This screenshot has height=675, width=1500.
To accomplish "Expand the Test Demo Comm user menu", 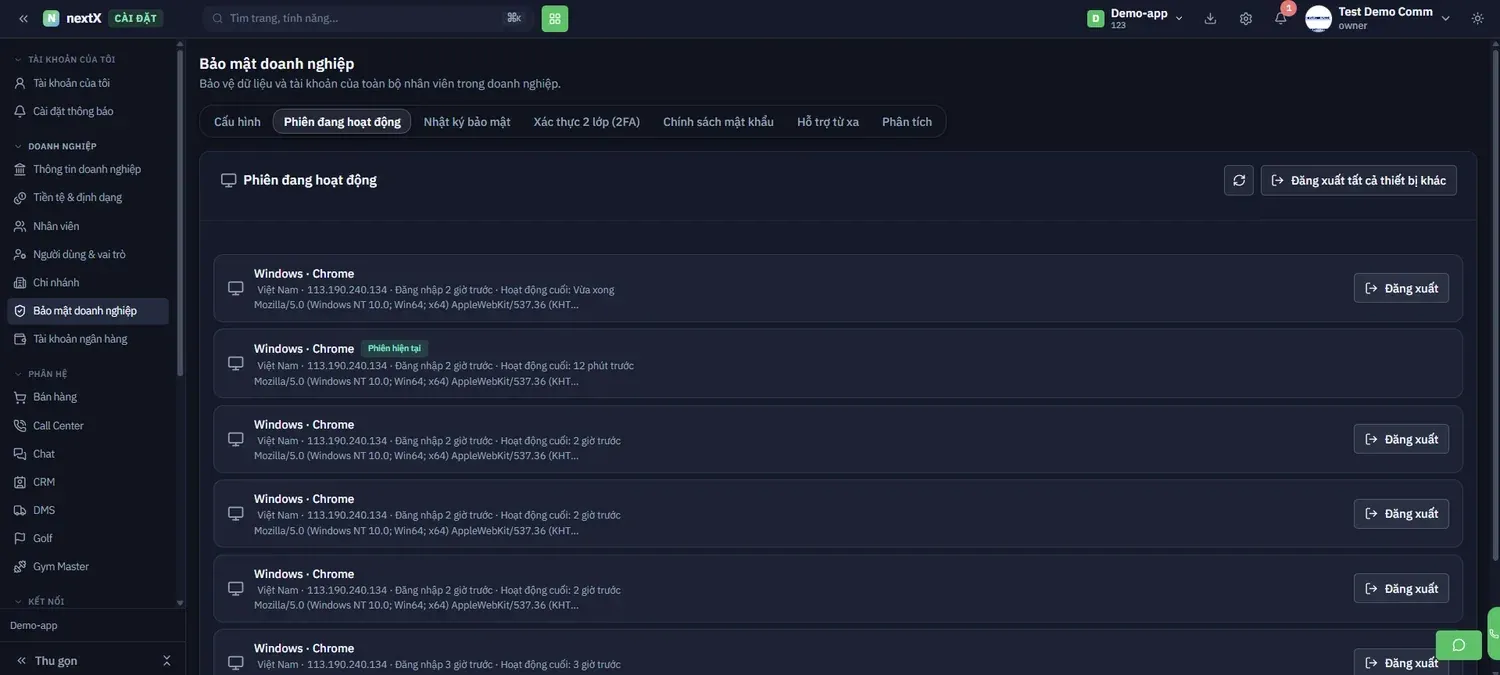I will pos(1445,18).
